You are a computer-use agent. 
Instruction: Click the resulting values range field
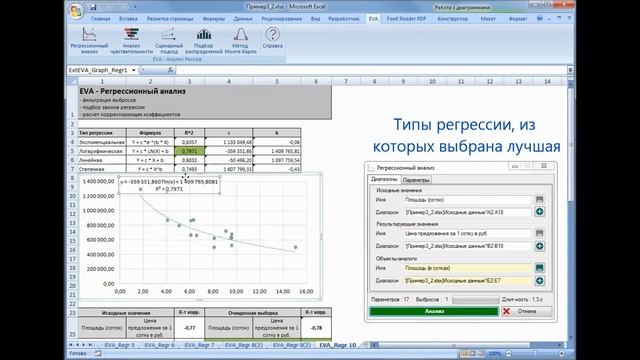tap(468, 246)
